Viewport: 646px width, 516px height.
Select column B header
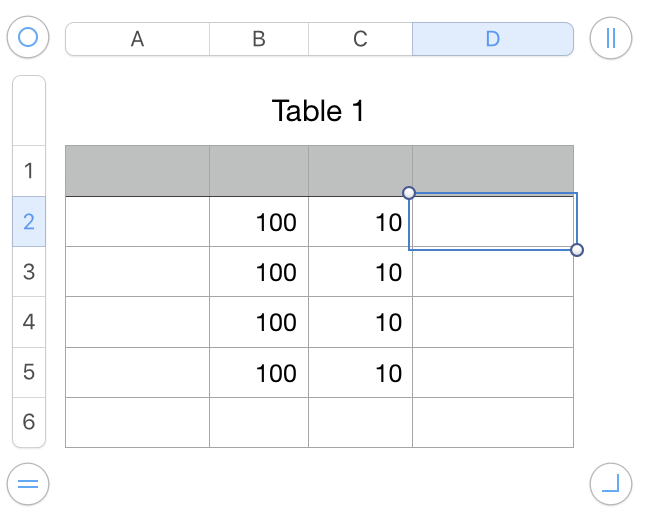point(259,39)
